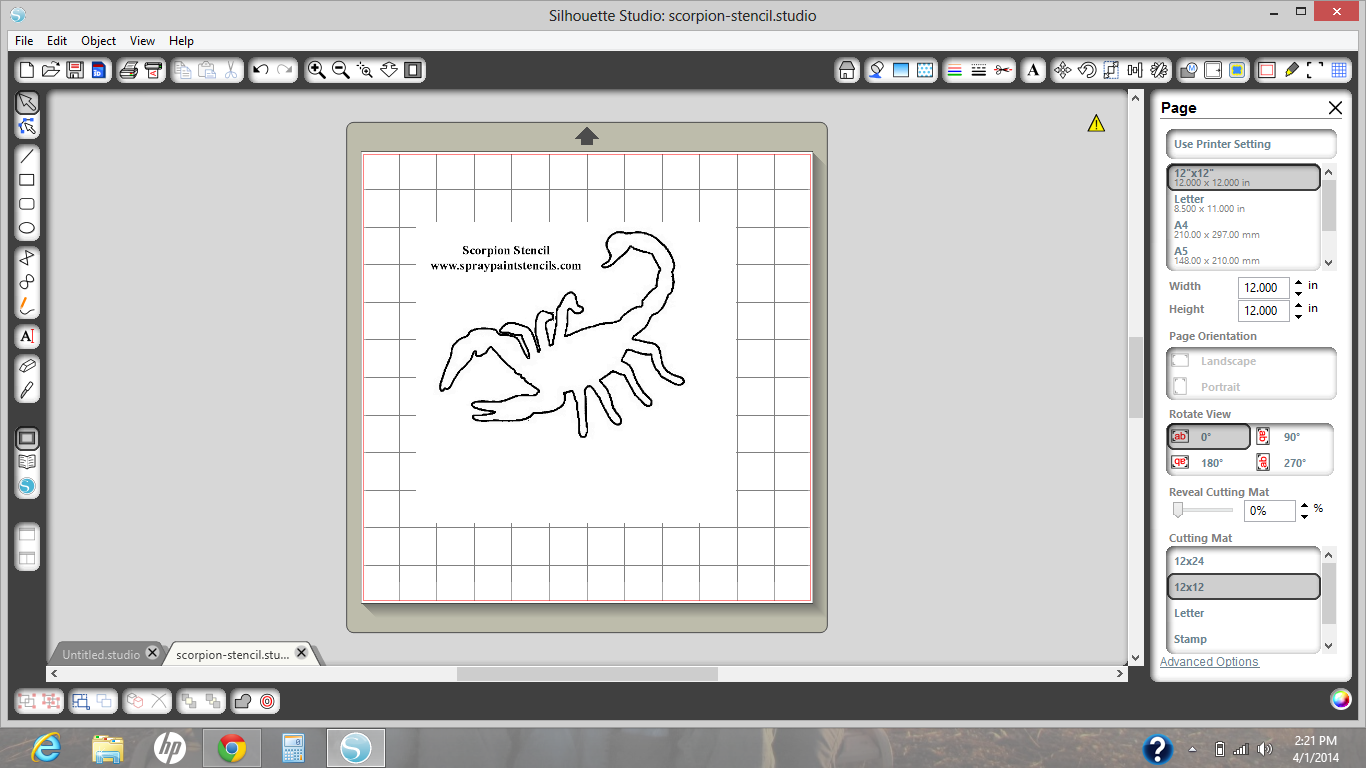This screenshot has height=768, width=1366.
Task: Select the Draw an Ellipse tool
Action: coord(27,228)
